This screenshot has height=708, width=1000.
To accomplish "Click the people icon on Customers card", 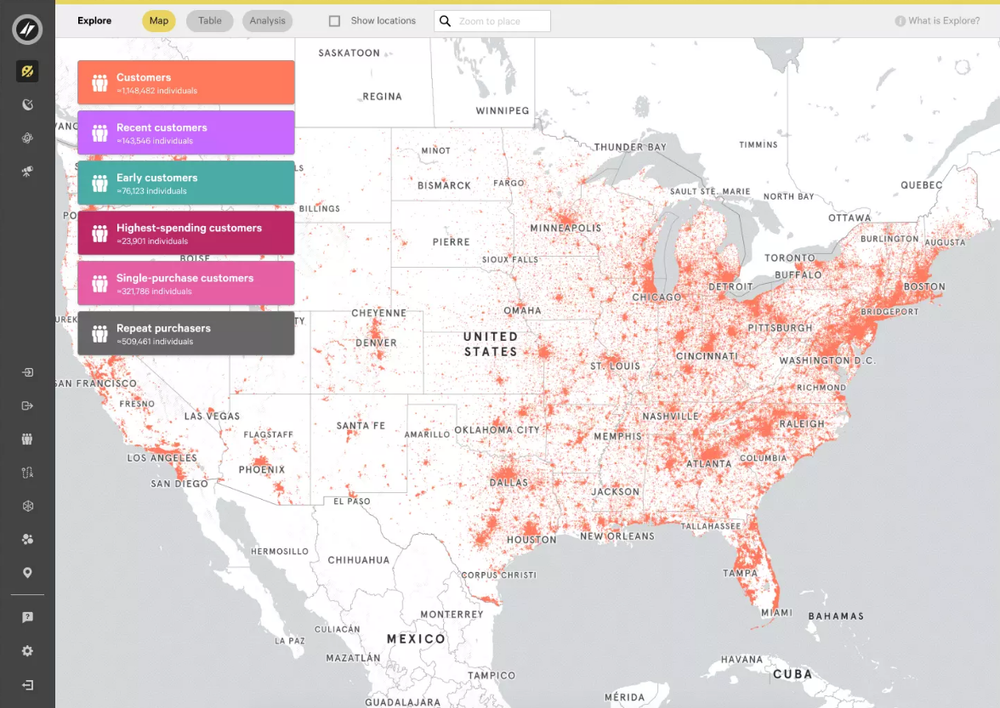I will coord(99,83).
